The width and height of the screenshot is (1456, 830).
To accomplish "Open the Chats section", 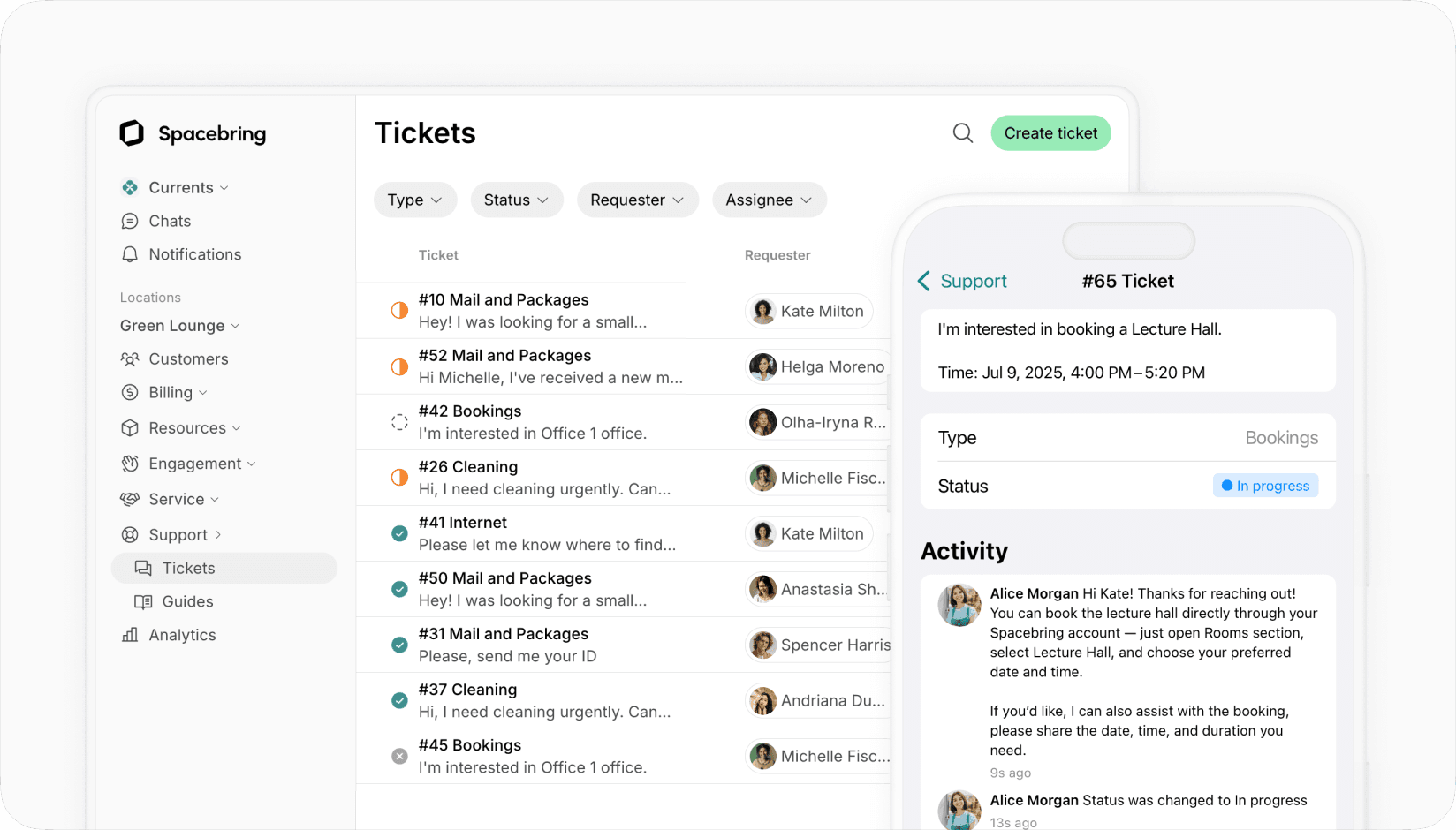I will click(170, 221).
